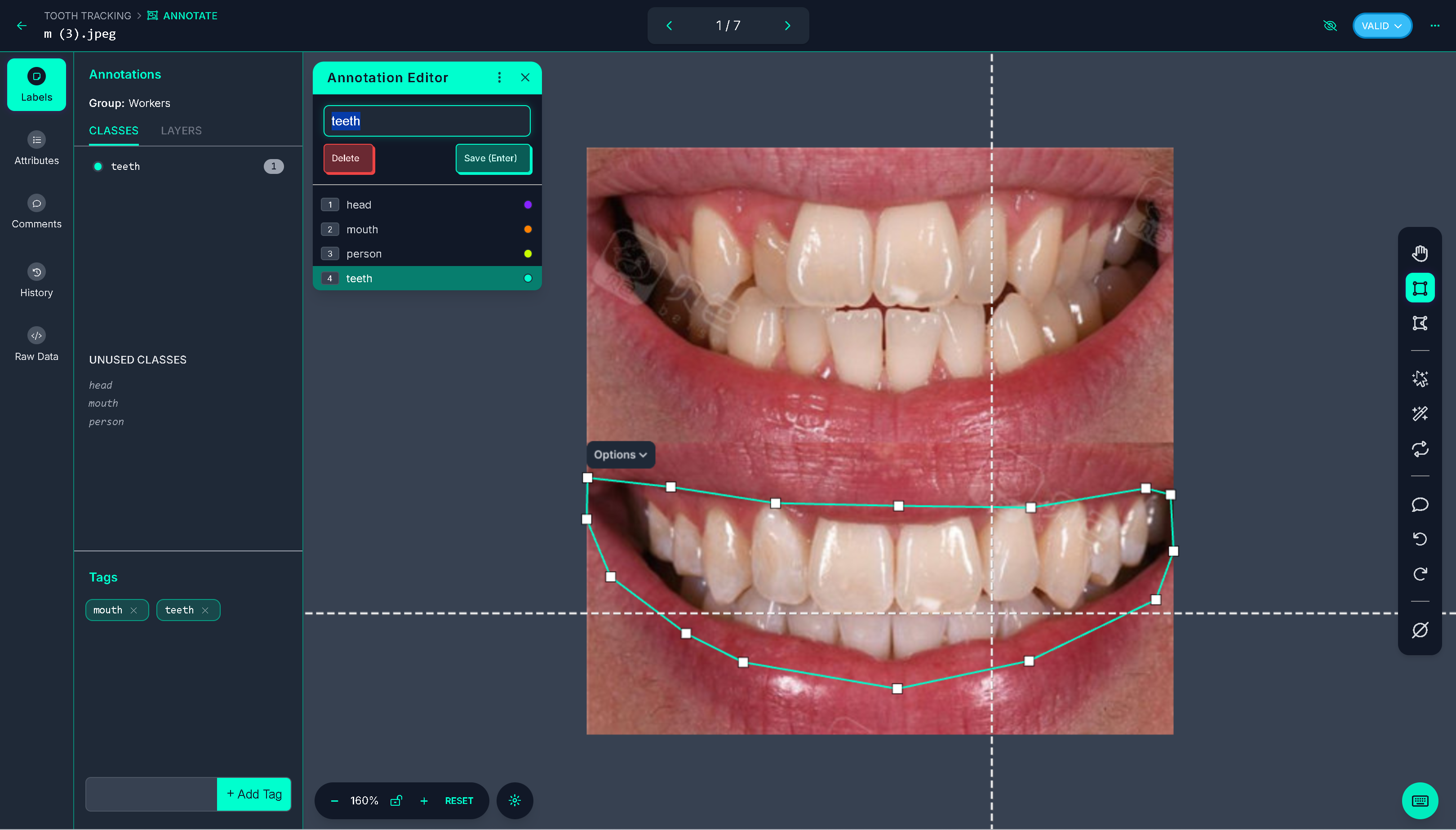Image resolution: width=1456 pixels, height=830 pixels.
Task: Click the + Add Tag button
Action: 254,794
